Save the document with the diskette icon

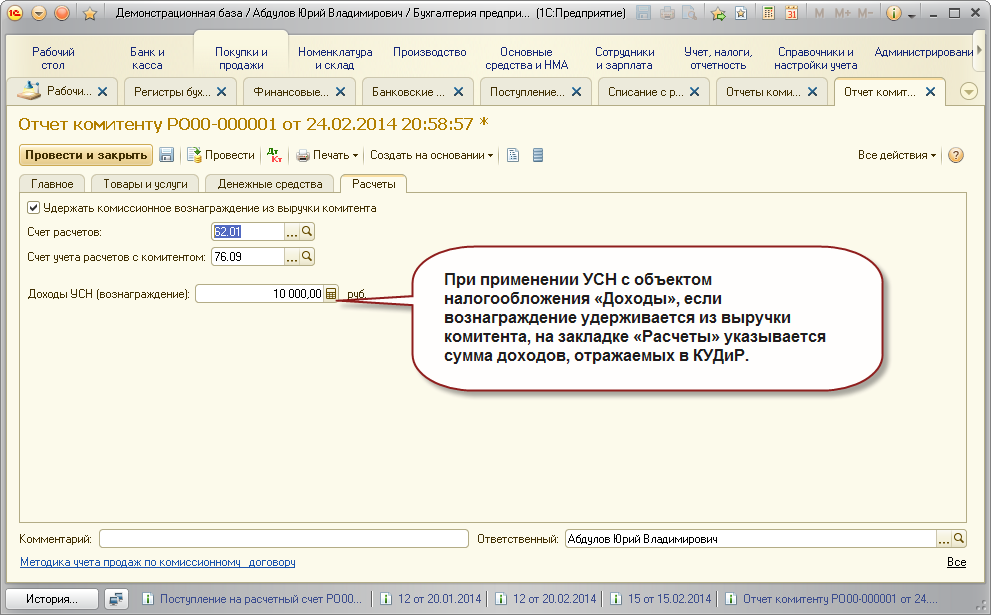tap(166, 155)
